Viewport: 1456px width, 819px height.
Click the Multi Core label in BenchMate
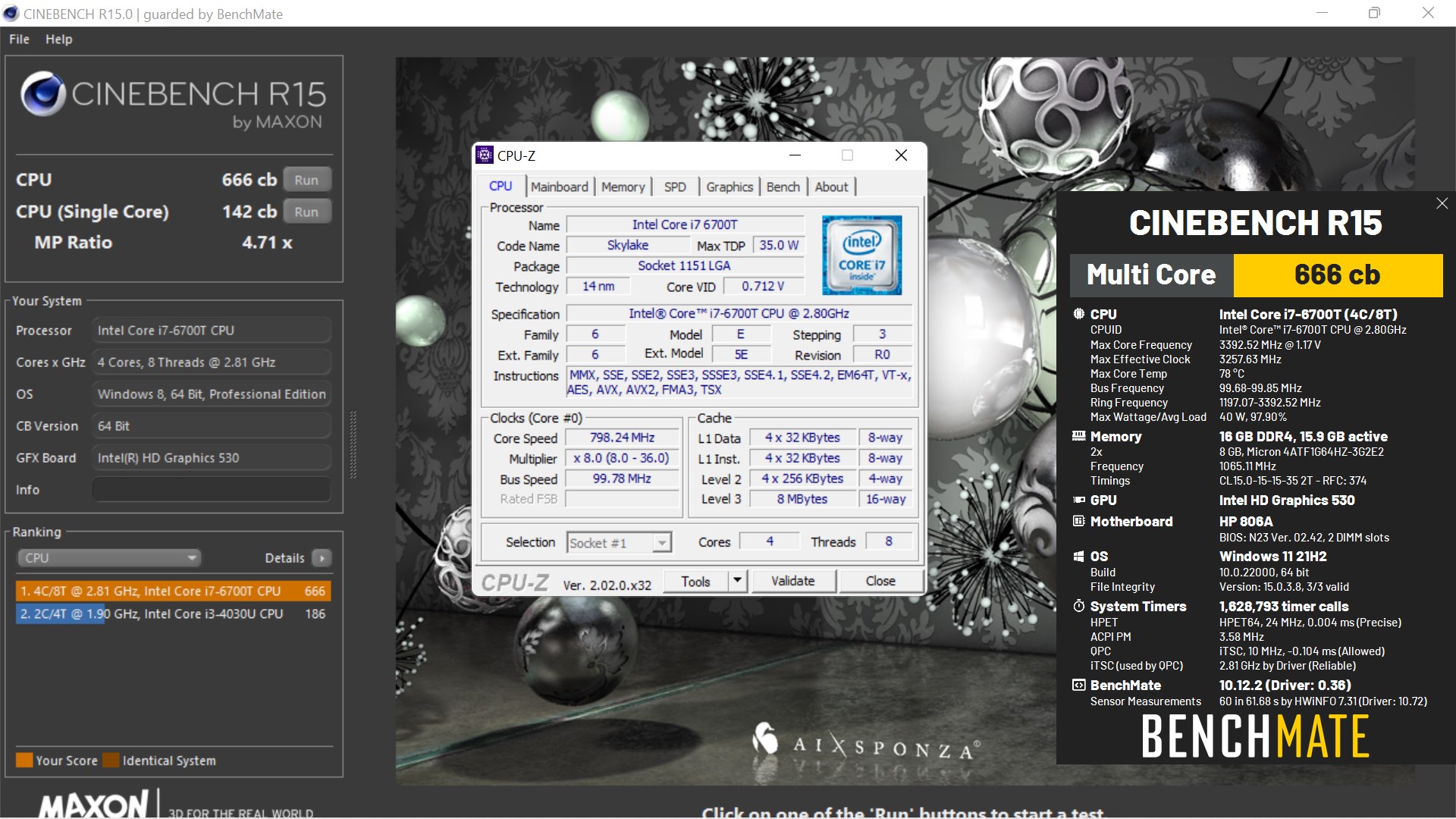pyautogui.click(x=1151, y=275)
